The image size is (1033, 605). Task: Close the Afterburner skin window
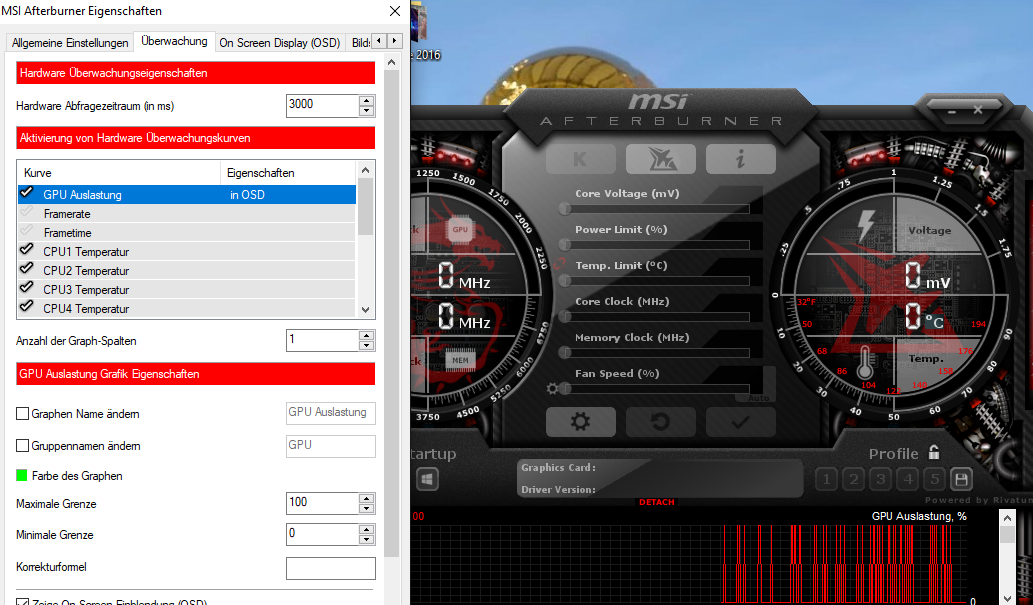click(x=978, y=110)
